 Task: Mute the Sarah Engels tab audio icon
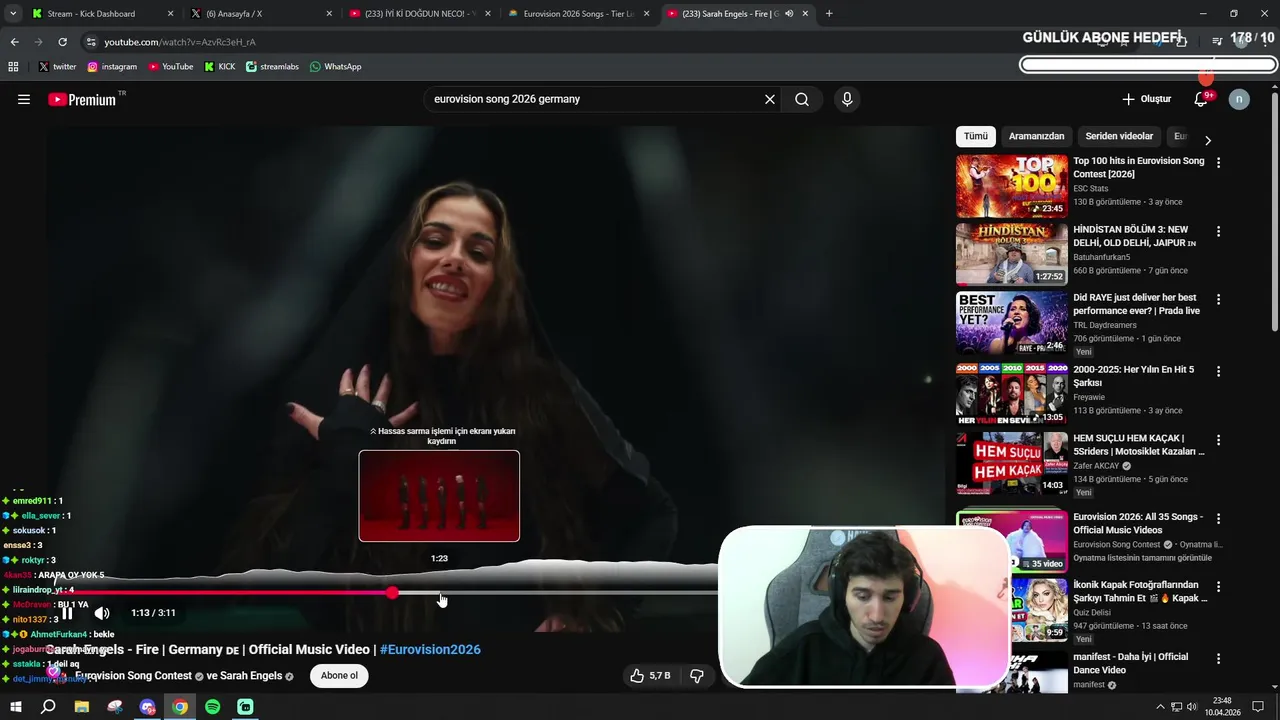pos(789,14)
